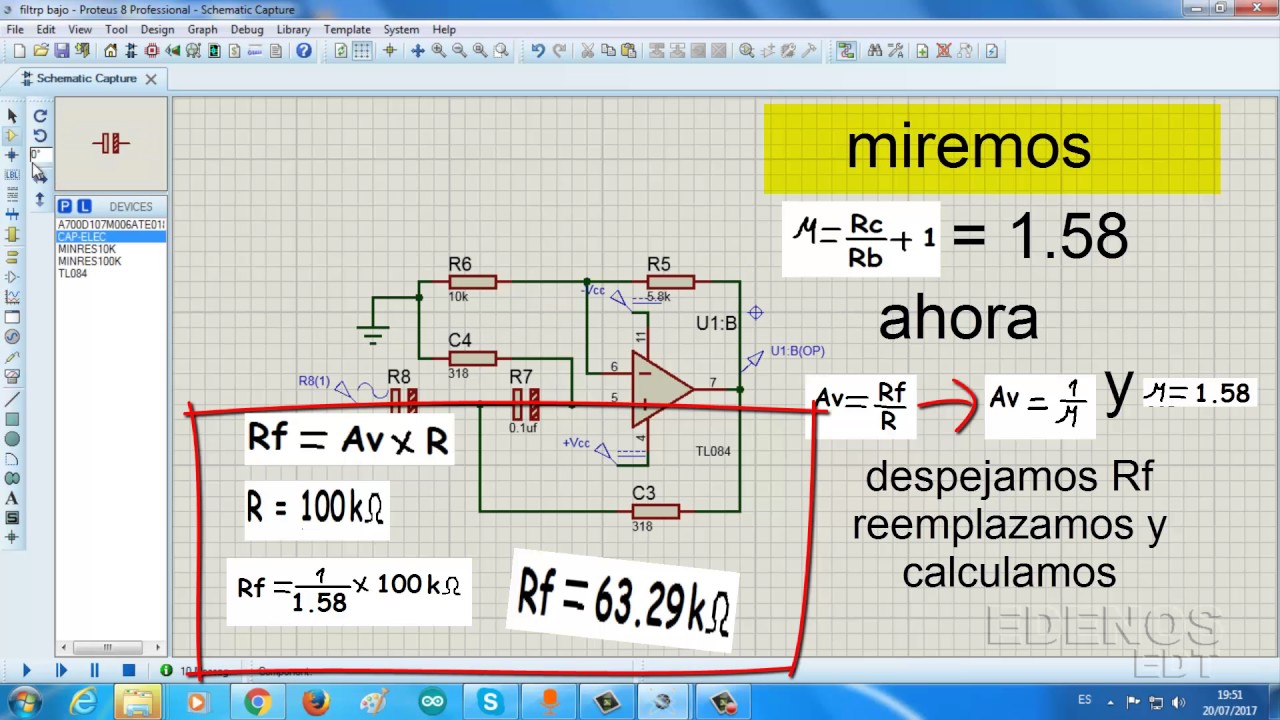Pause the simulation
The image size is (1280, 720).
(95, 670)
